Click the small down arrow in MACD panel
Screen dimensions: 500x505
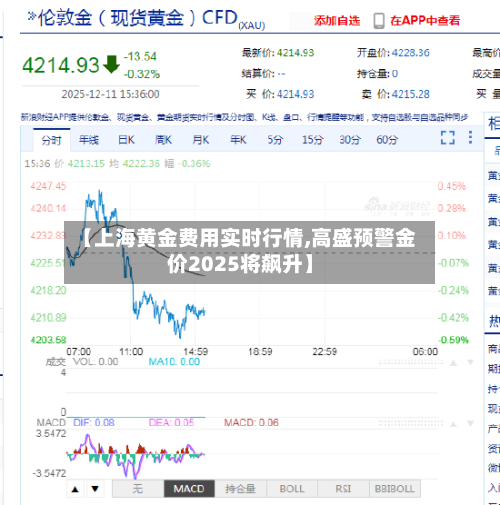point(470,424)
